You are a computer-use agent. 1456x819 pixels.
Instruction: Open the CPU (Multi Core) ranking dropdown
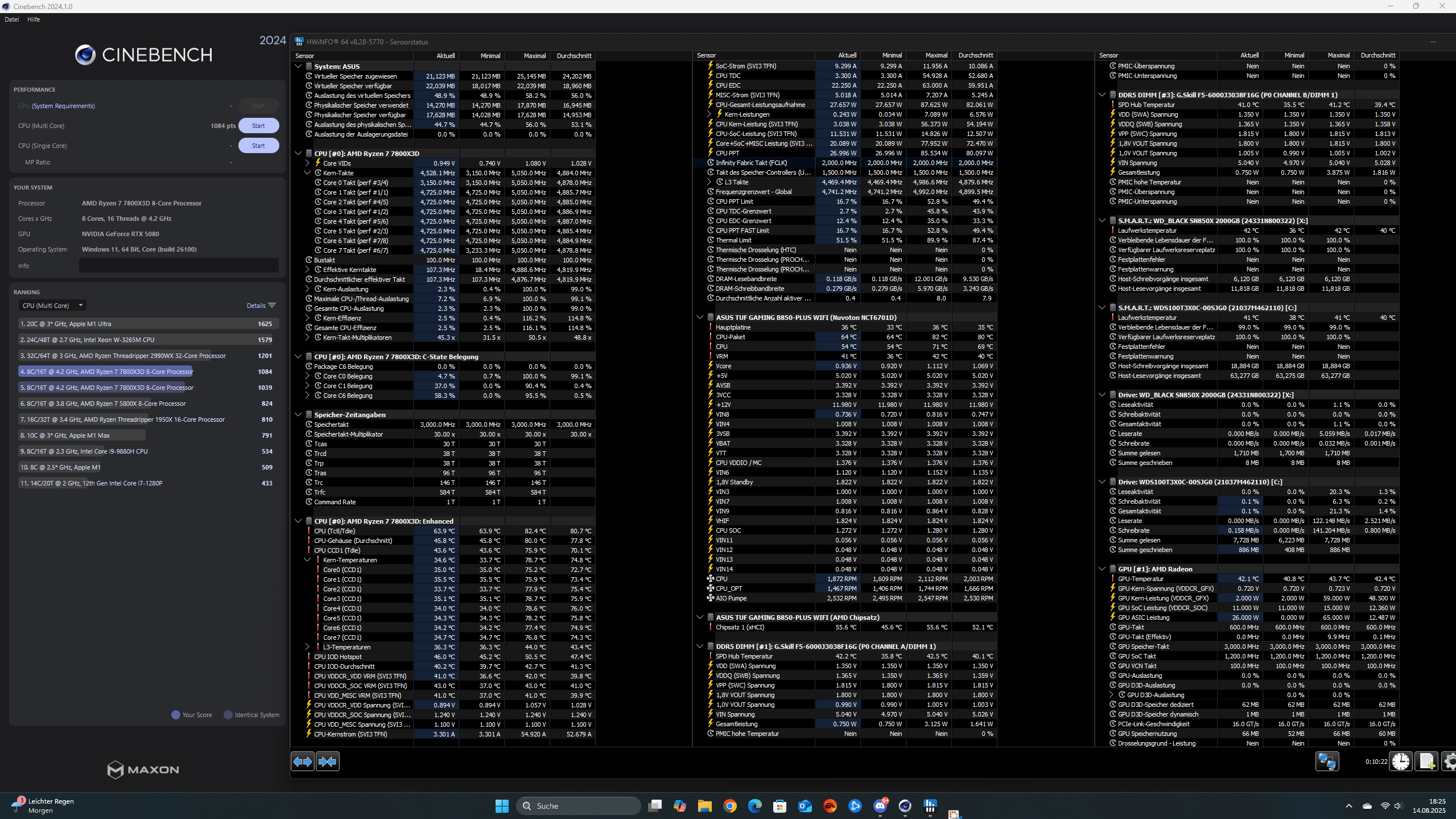point(52,306)
